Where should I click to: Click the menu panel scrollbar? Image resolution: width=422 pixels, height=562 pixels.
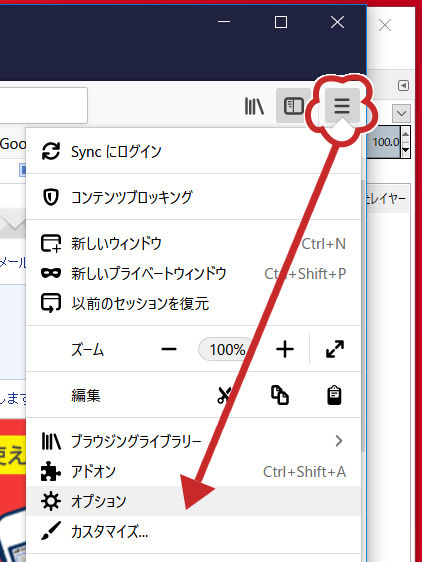(x=363, y=315)
